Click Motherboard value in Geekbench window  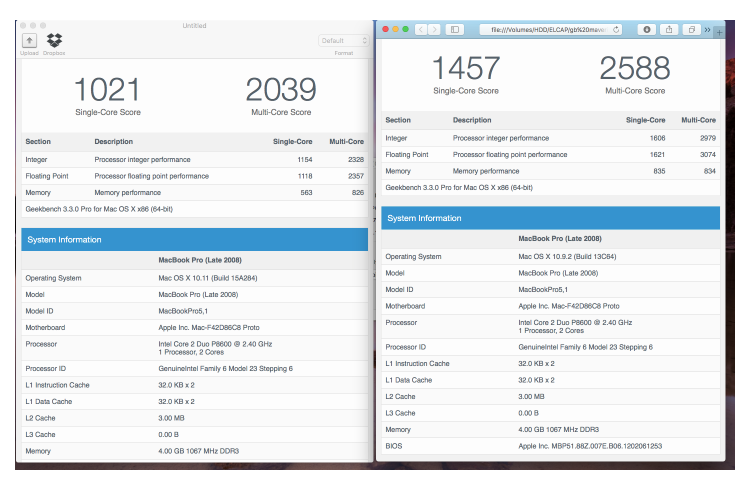[x=209, y=327]
